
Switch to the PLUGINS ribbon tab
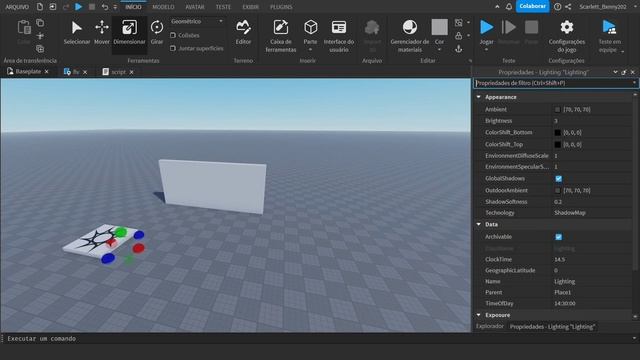pos(281,7)
